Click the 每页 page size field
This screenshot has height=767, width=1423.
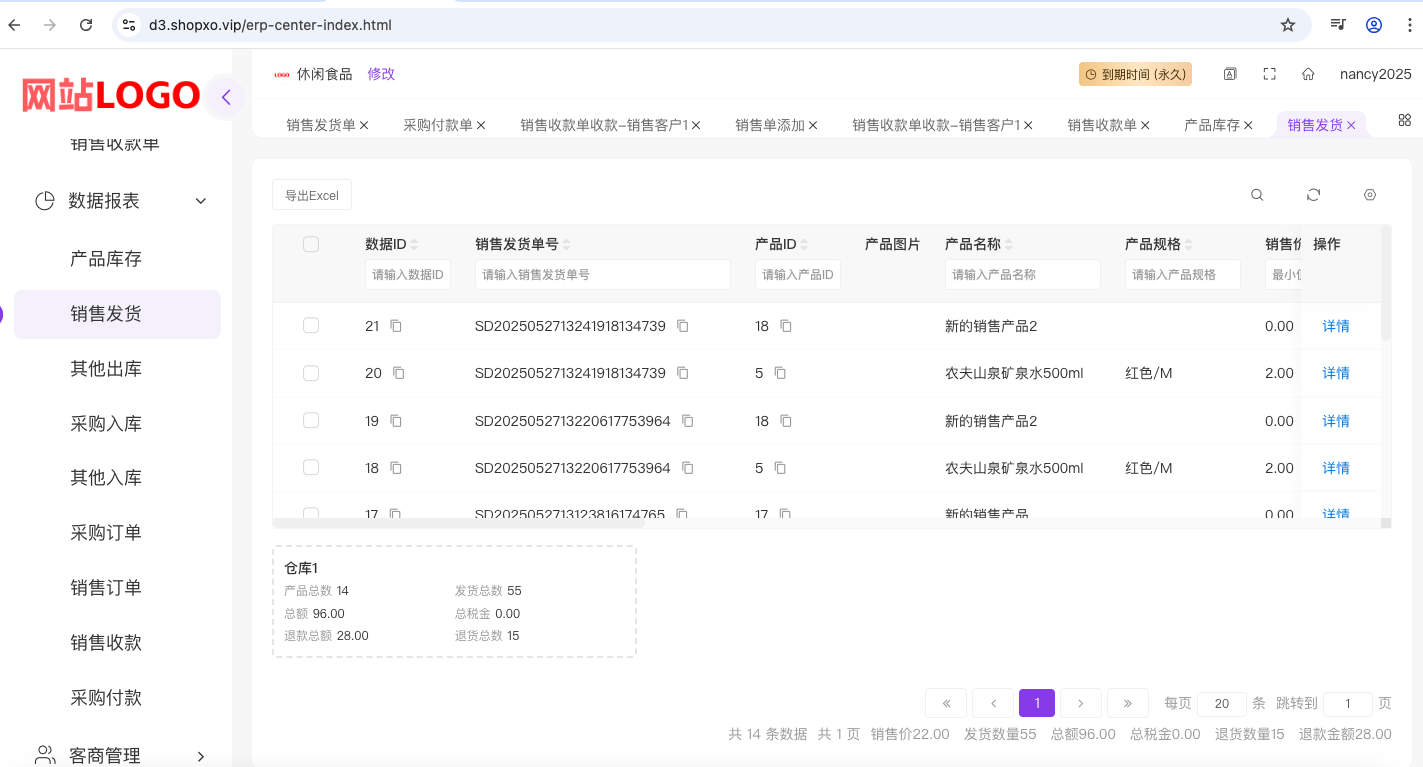(1222, 704)
